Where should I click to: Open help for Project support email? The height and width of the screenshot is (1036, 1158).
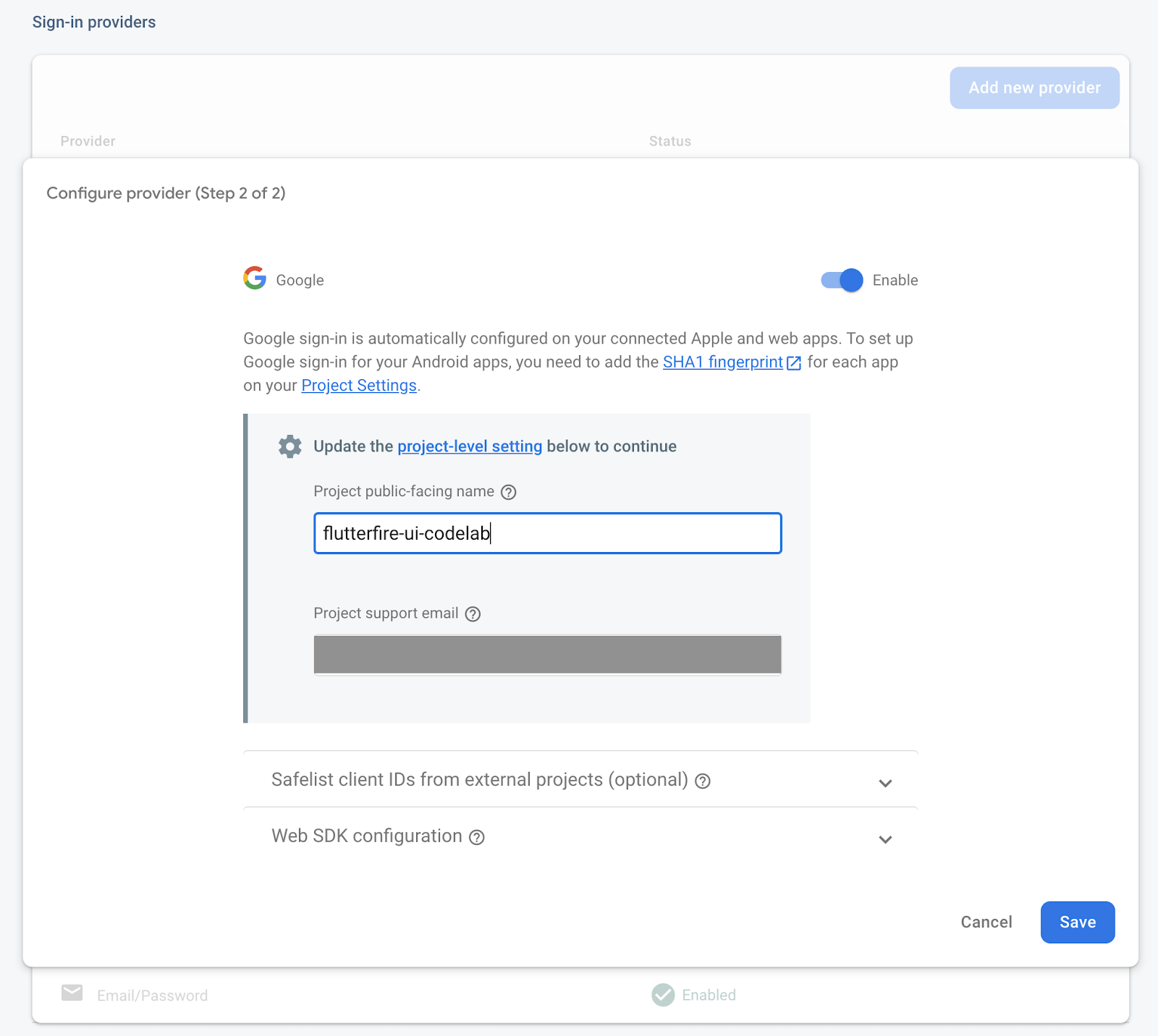(x=473, y=614)
